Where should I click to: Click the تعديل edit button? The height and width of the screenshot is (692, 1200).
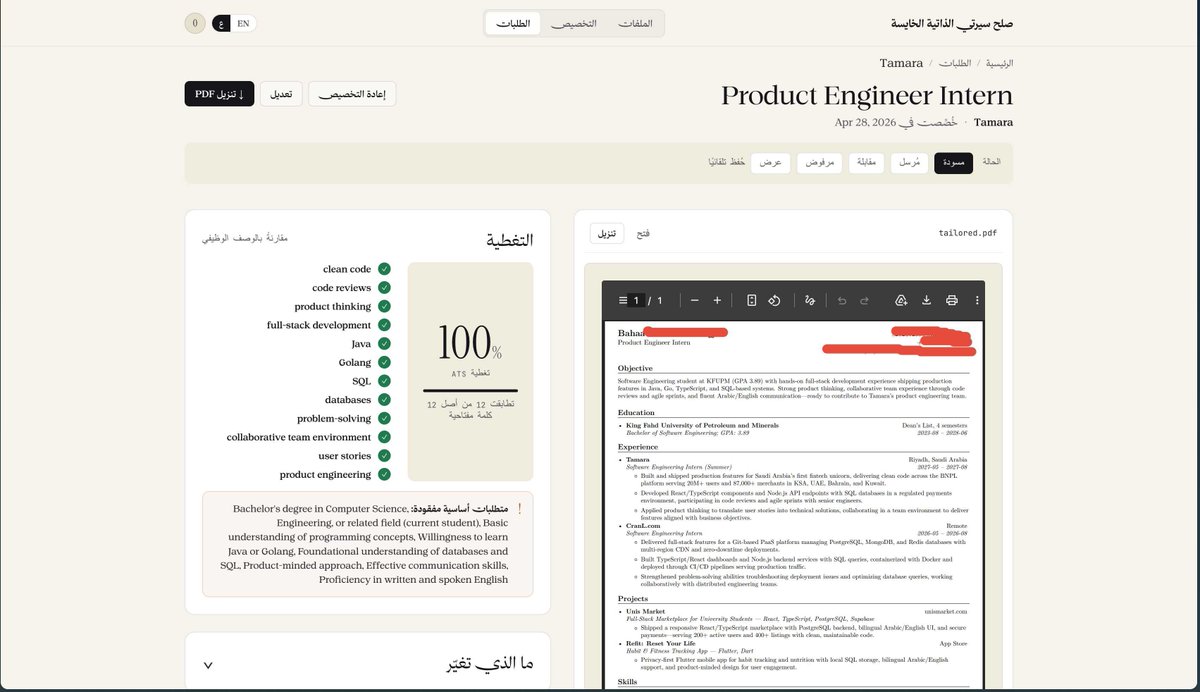281,94
